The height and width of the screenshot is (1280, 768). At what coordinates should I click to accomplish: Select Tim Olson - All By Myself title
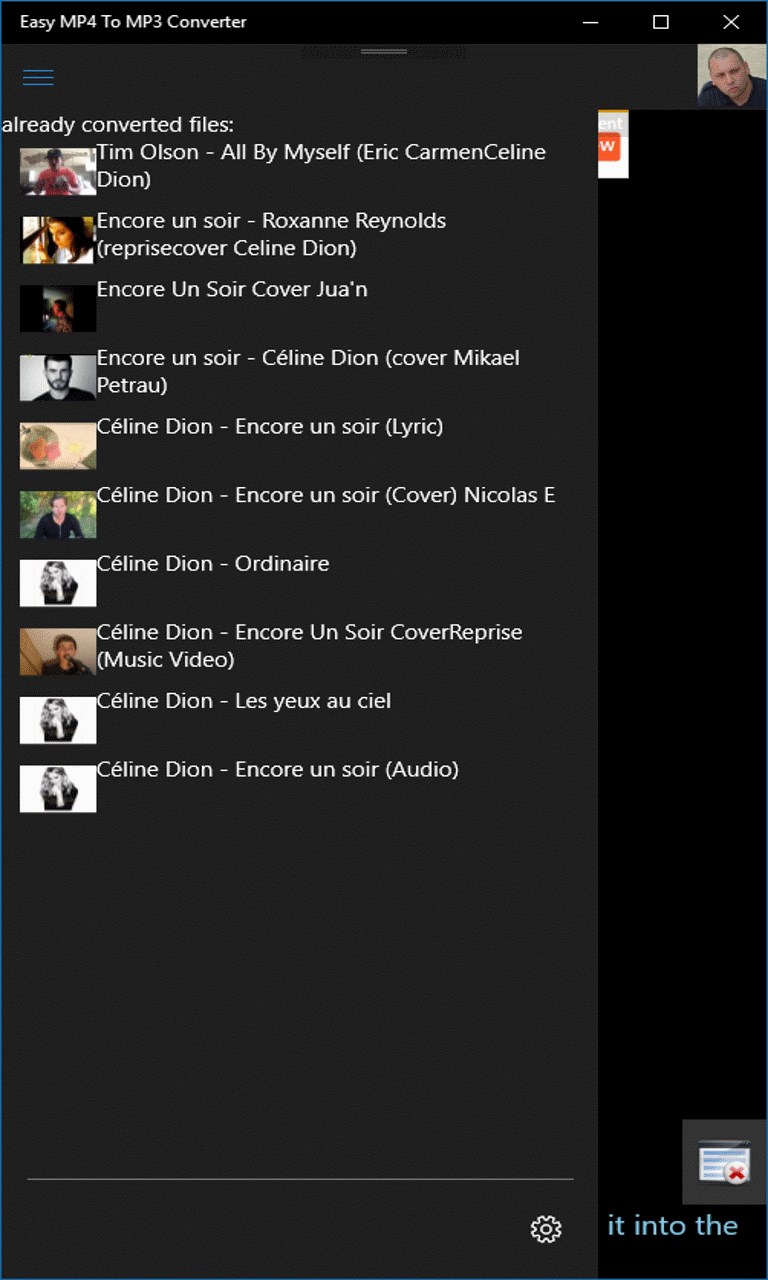pos(321,166)
